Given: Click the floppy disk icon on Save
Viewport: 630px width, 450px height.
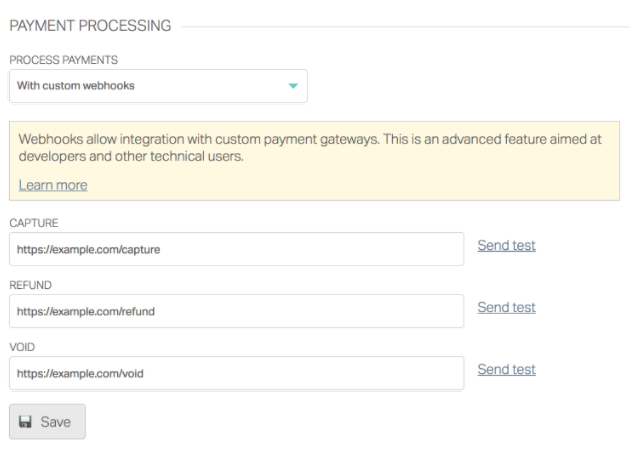Looking at the screenshot, I should click(x=25, y=422).
